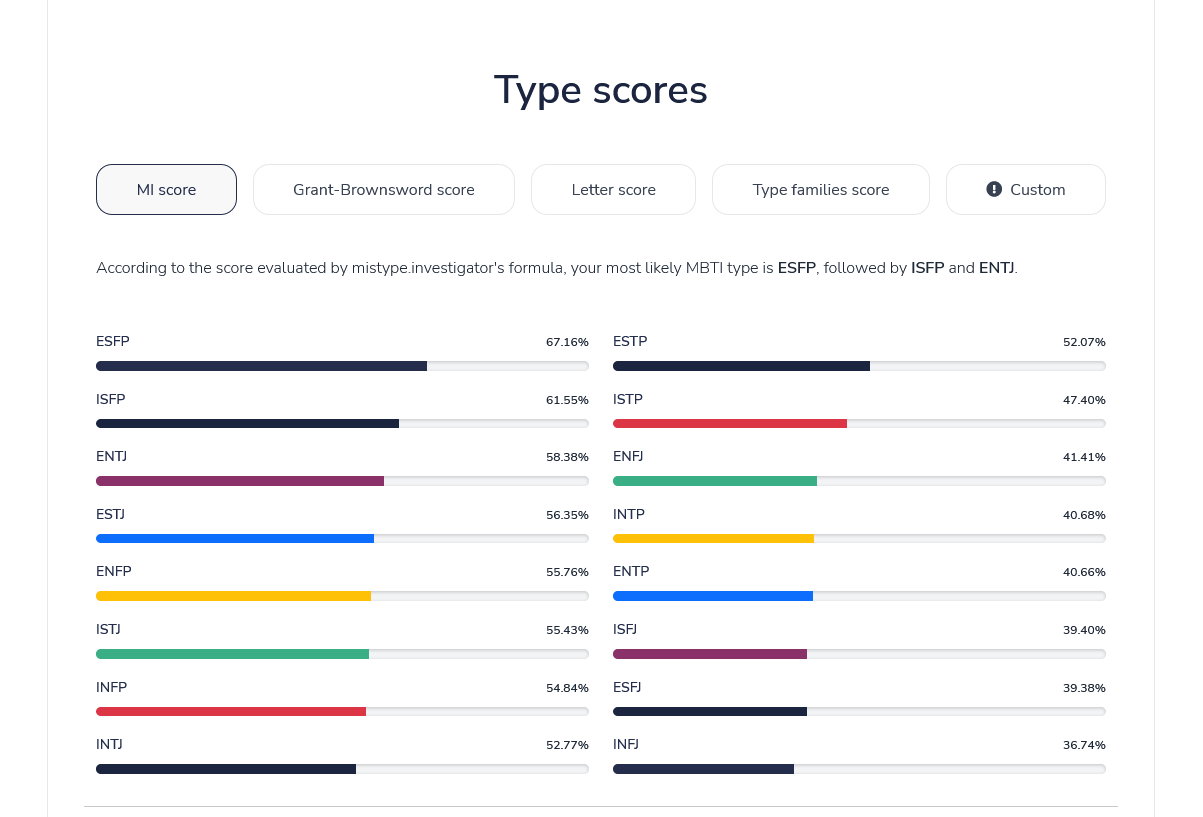Viewport: 1203px width, 817px height.
Task: Click the red ISTP progress bar
Action: click(859, 424)
